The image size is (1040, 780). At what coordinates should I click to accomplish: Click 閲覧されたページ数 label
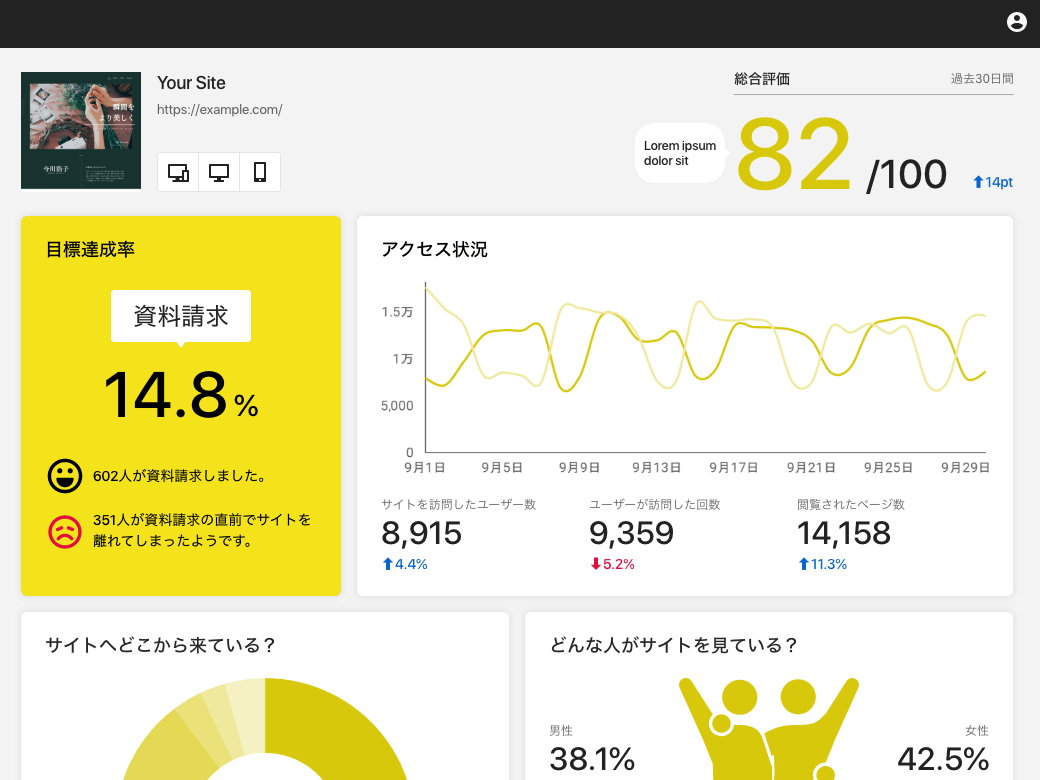click(x=851, y=505)
